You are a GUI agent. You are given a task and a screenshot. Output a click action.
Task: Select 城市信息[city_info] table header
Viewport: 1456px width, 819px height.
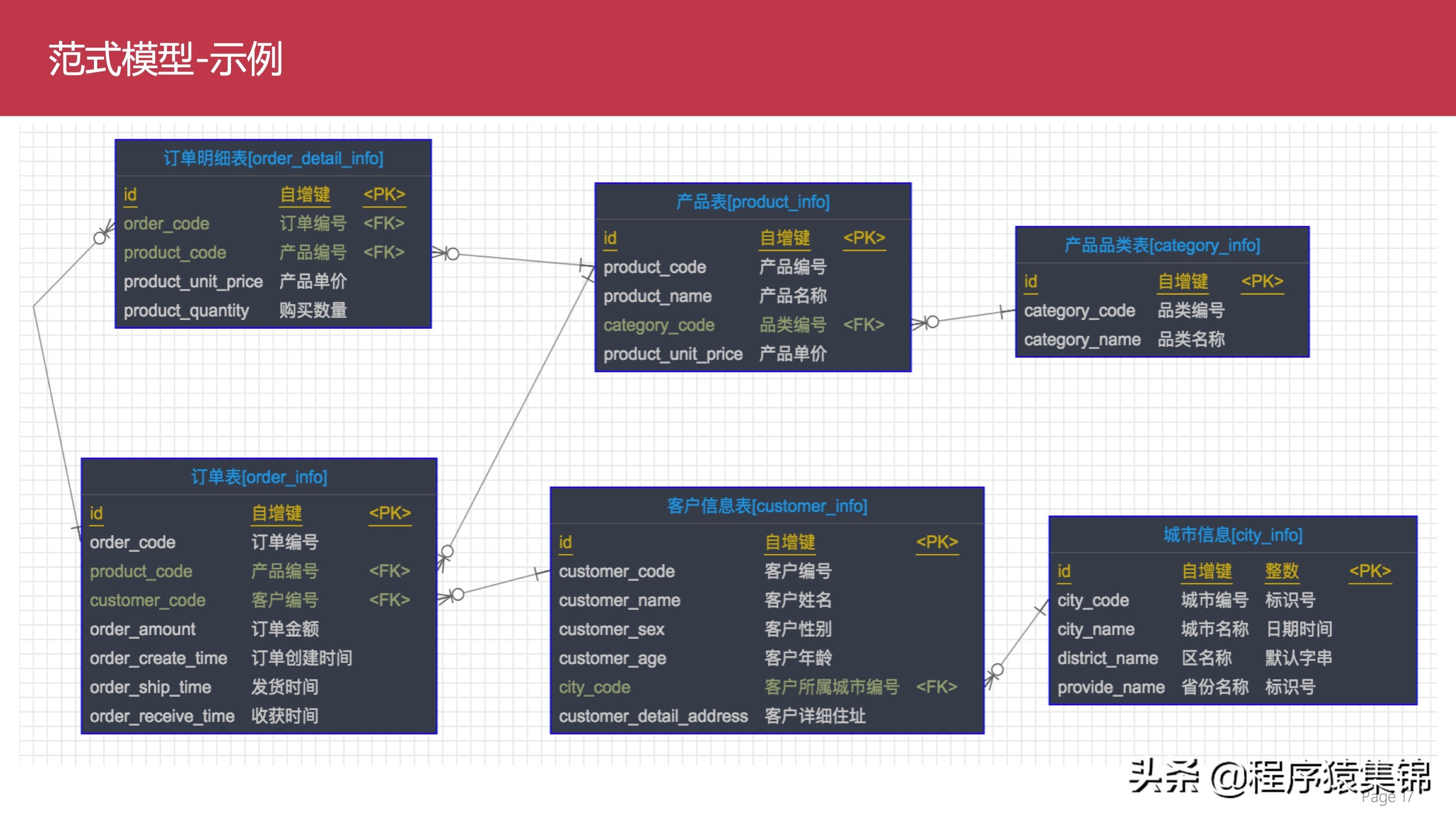(1233, 535)
